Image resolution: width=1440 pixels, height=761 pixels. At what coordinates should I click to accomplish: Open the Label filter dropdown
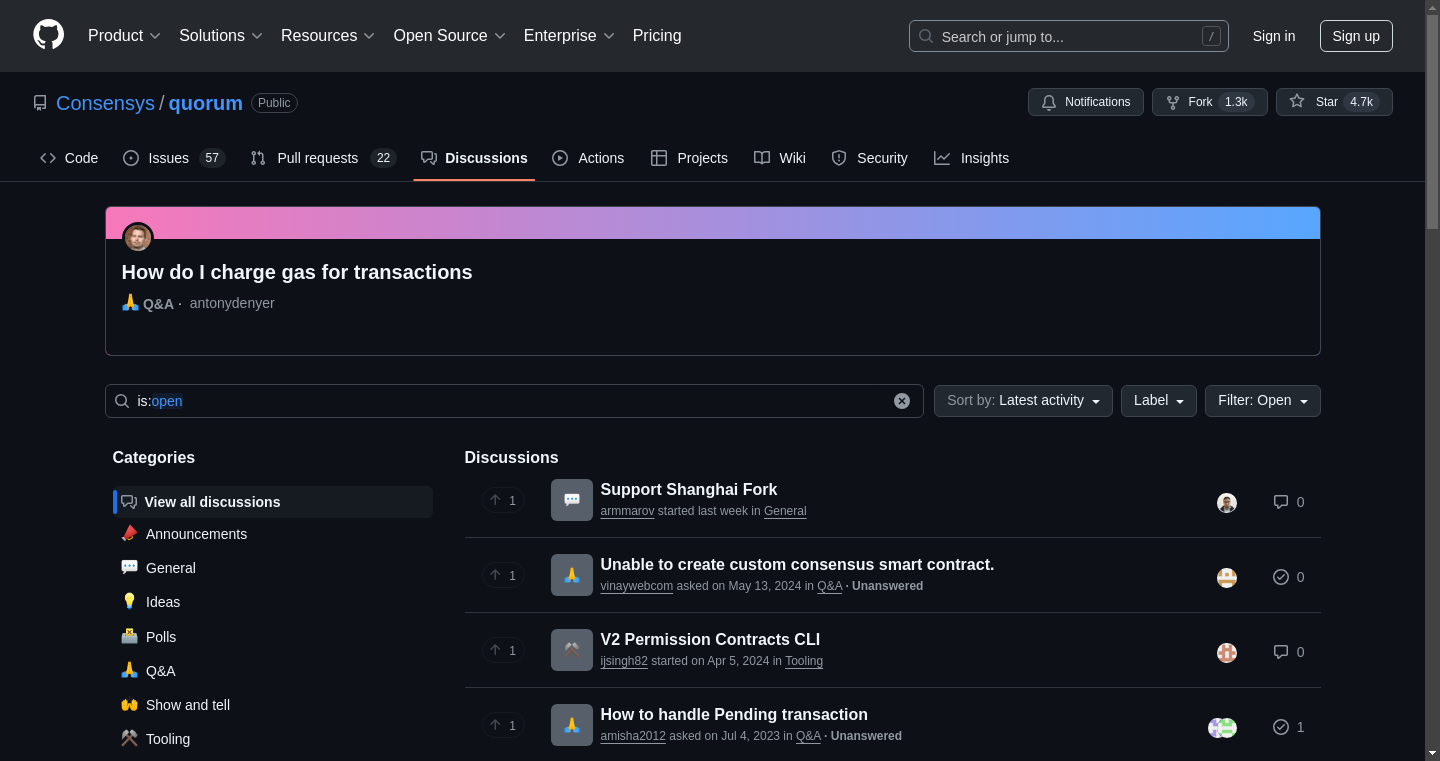coord(1158,401)
